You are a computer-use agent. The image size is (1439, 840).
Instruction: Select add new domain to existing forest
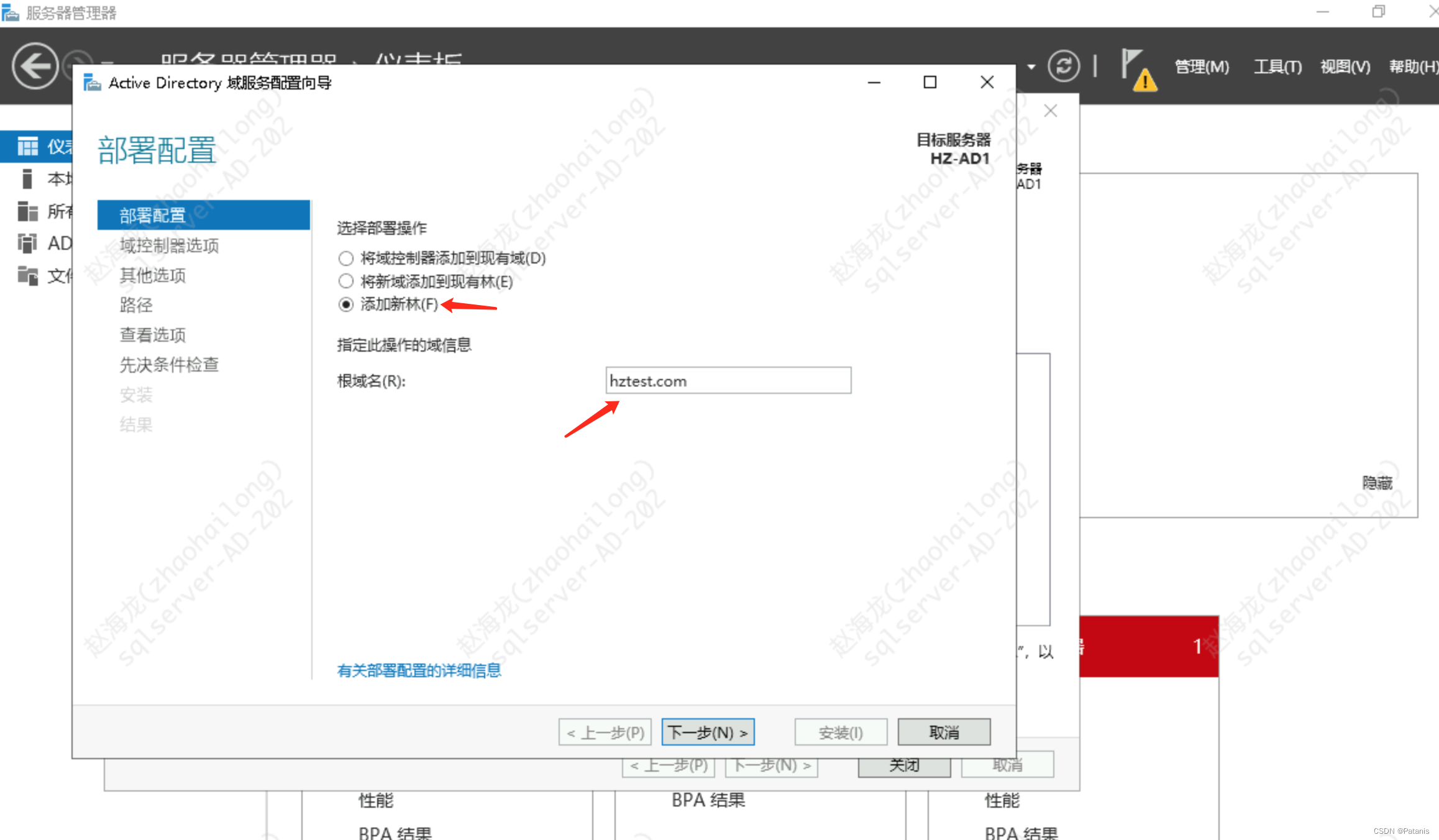coord(346,281)
